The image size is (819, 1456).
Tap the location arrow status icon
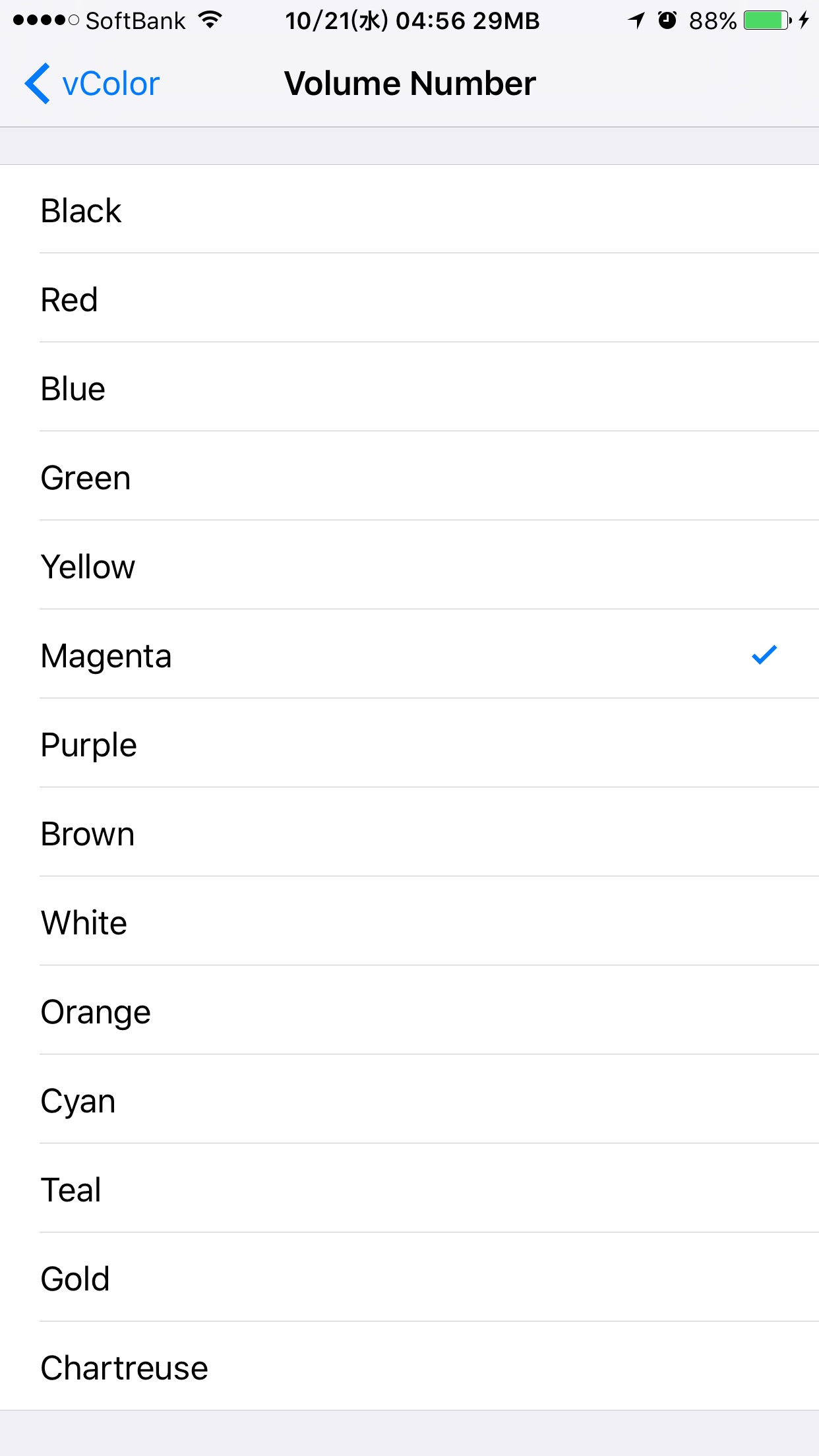click(636, 20)
